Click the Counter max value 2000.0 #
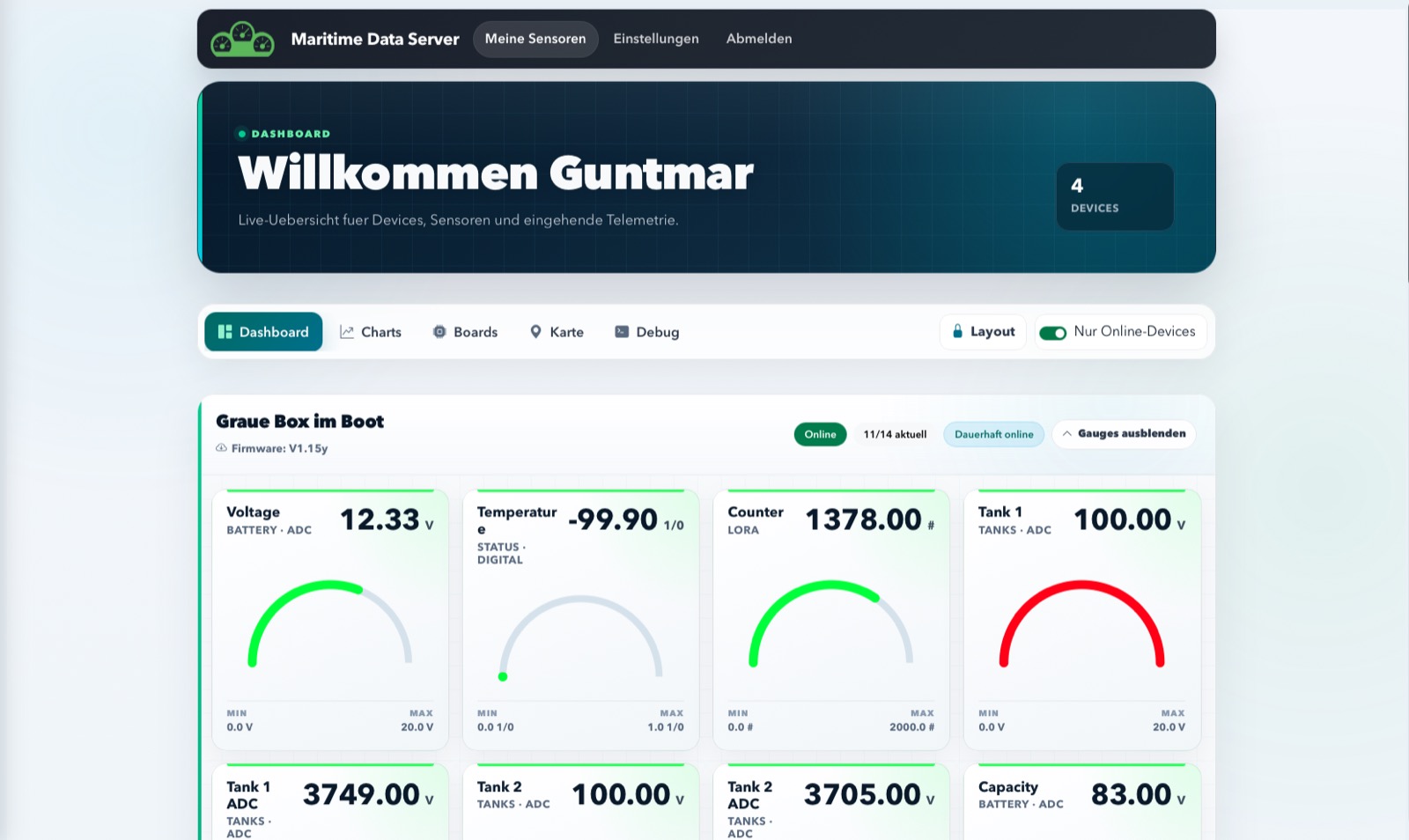This screenshot has height=840, width=1409. (911, 727)
